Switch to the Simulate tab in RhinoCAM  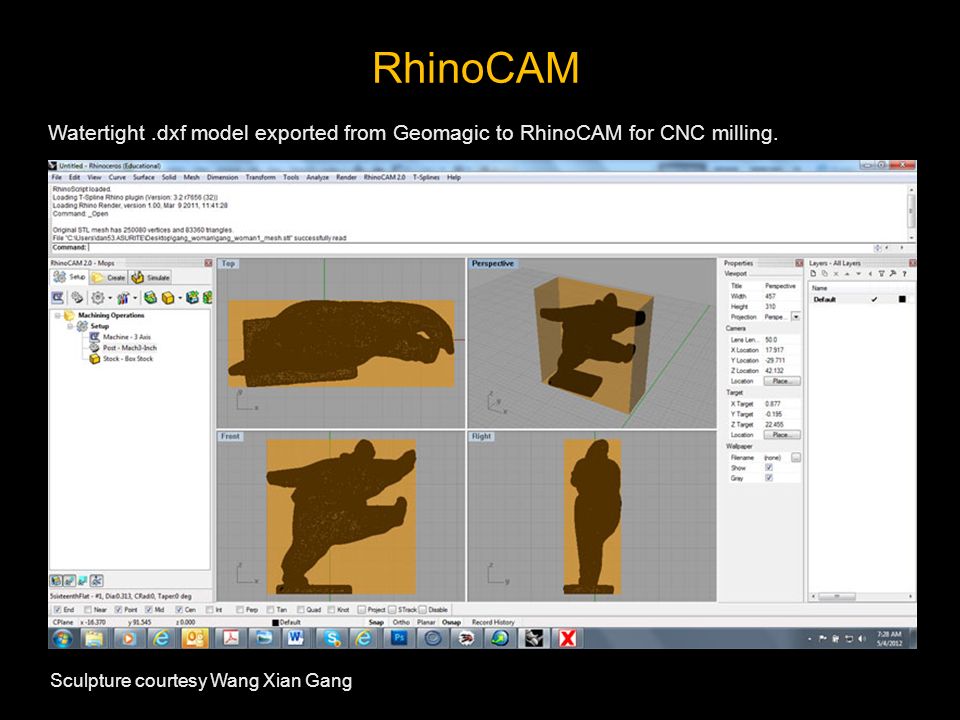tap(151, 277)
